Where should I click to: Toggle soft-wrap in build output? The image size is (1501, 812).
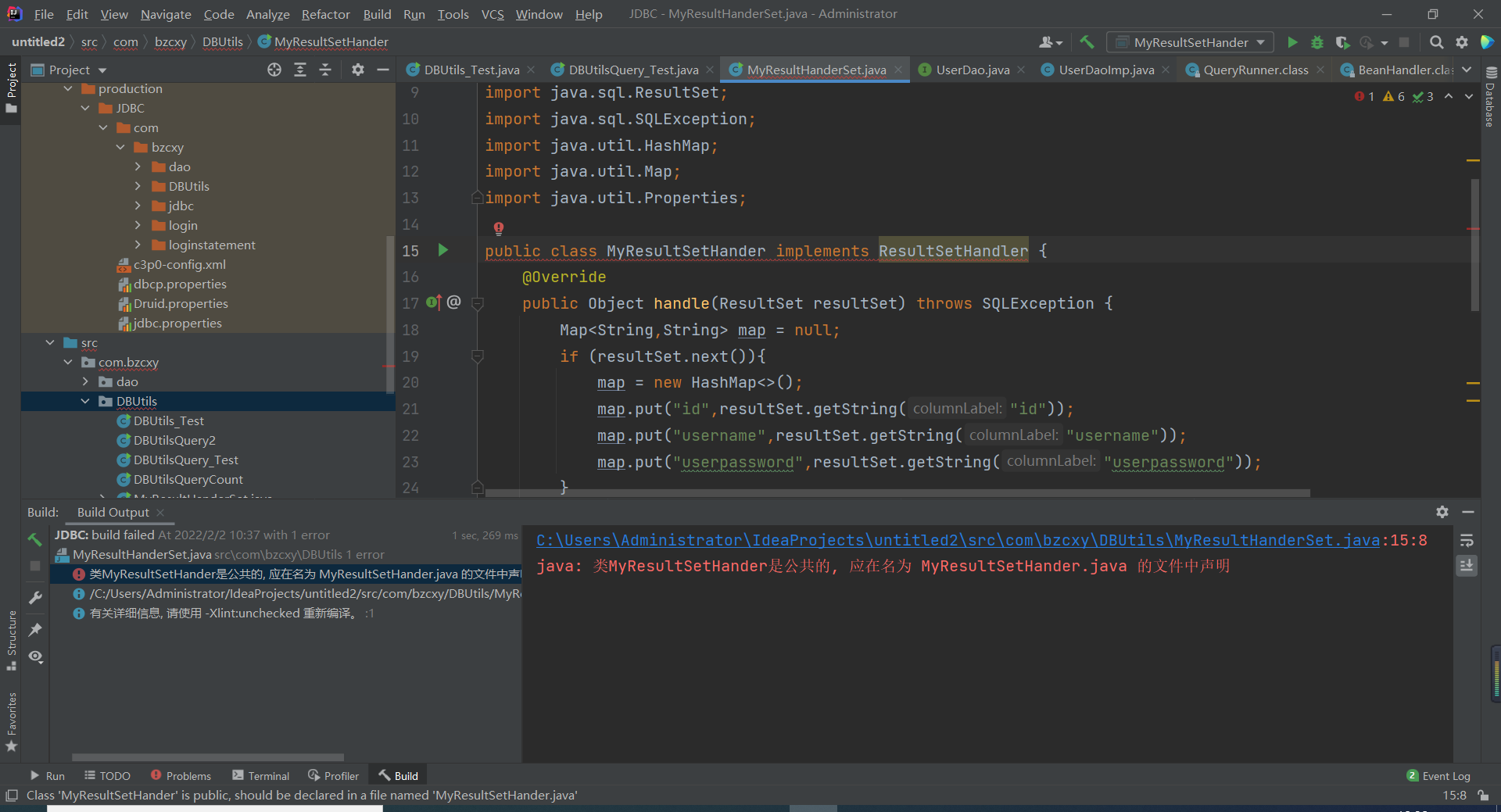pyautogui.click(x=1467, y=540)
